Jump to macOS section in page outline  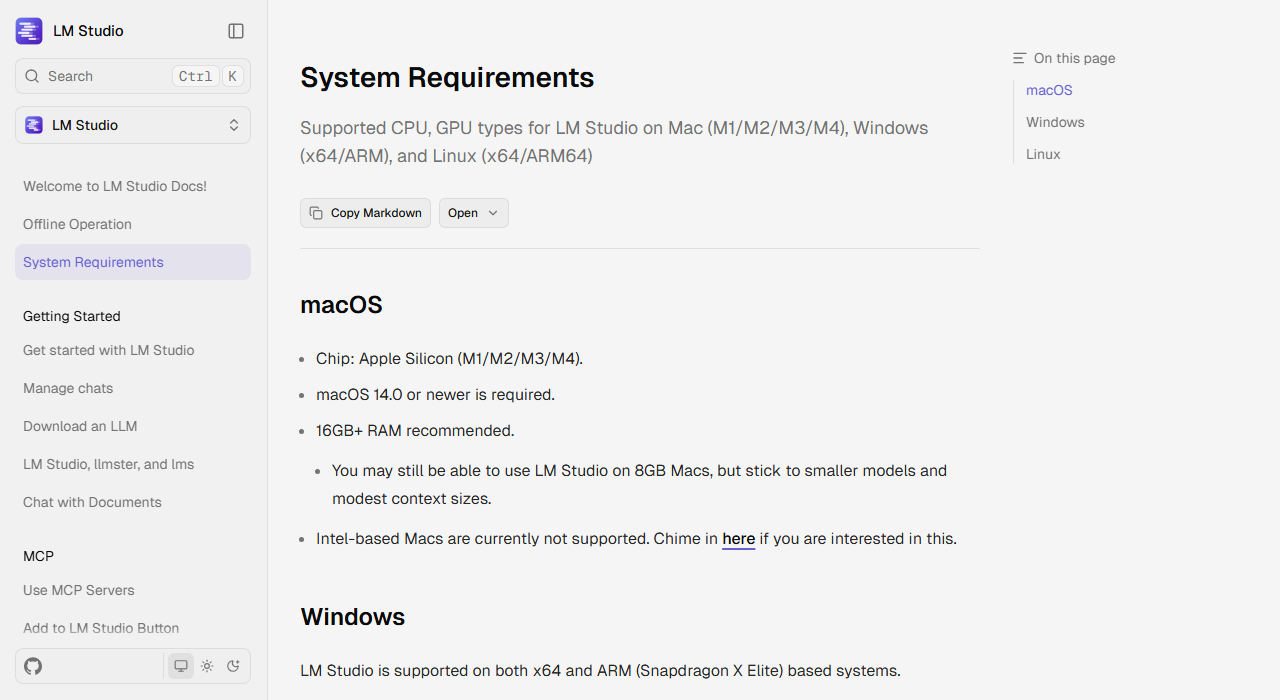pos(1049,90)
